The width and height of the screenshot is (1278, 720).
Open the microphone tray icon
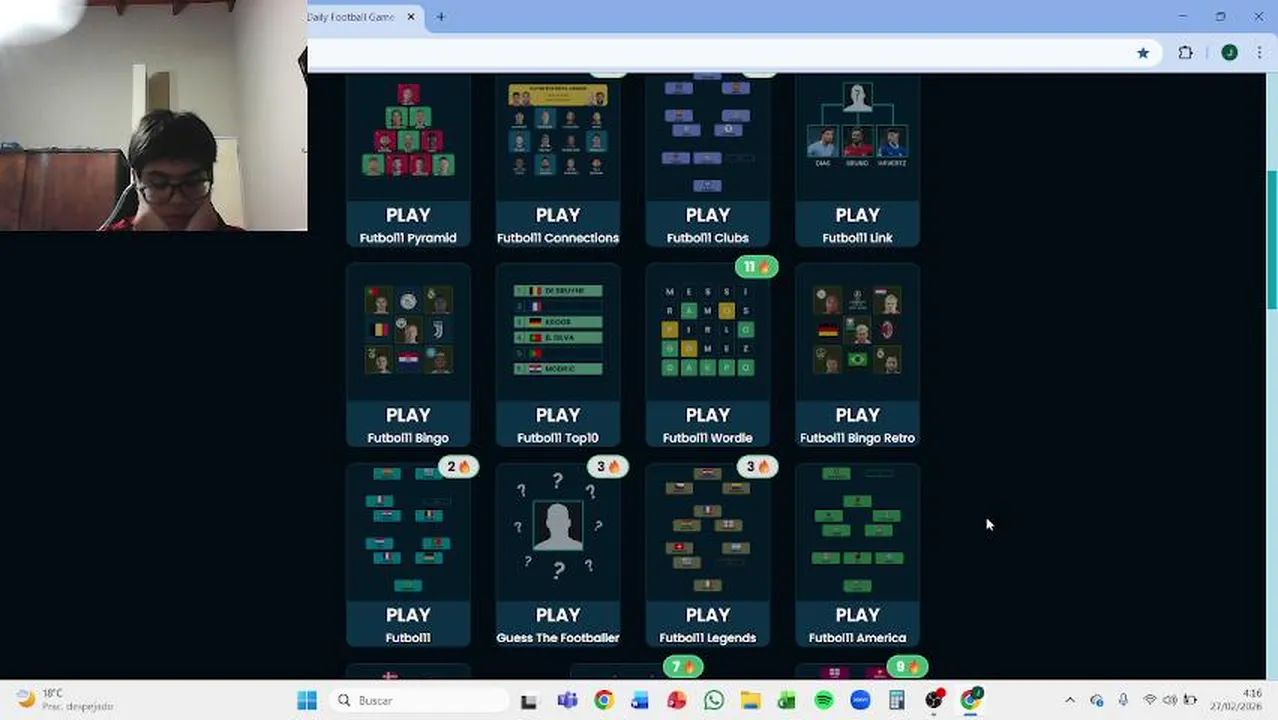click(1123, 700)
